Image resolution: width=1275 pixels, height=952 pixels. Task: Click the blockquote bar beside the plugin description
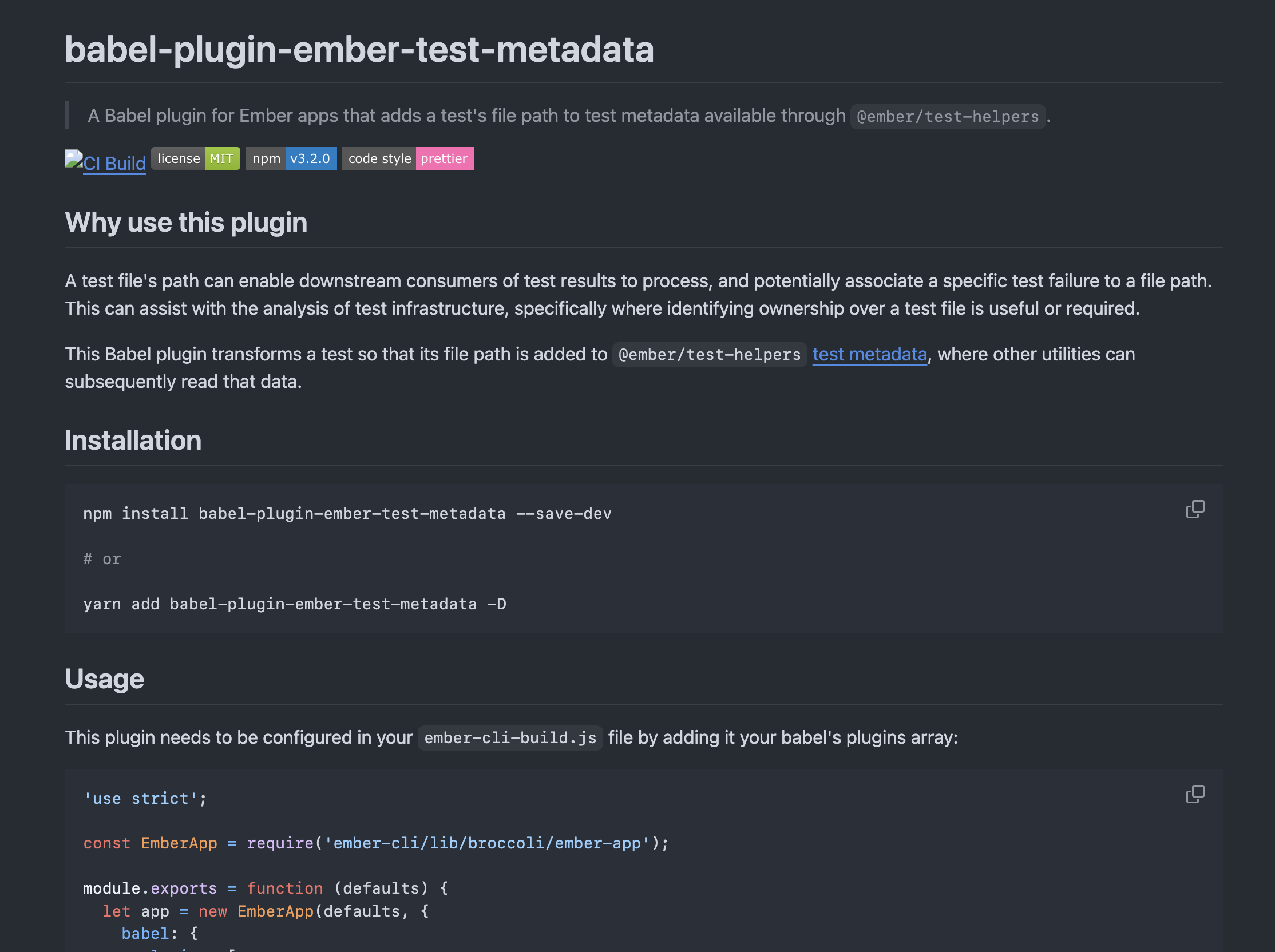[68, 115]
